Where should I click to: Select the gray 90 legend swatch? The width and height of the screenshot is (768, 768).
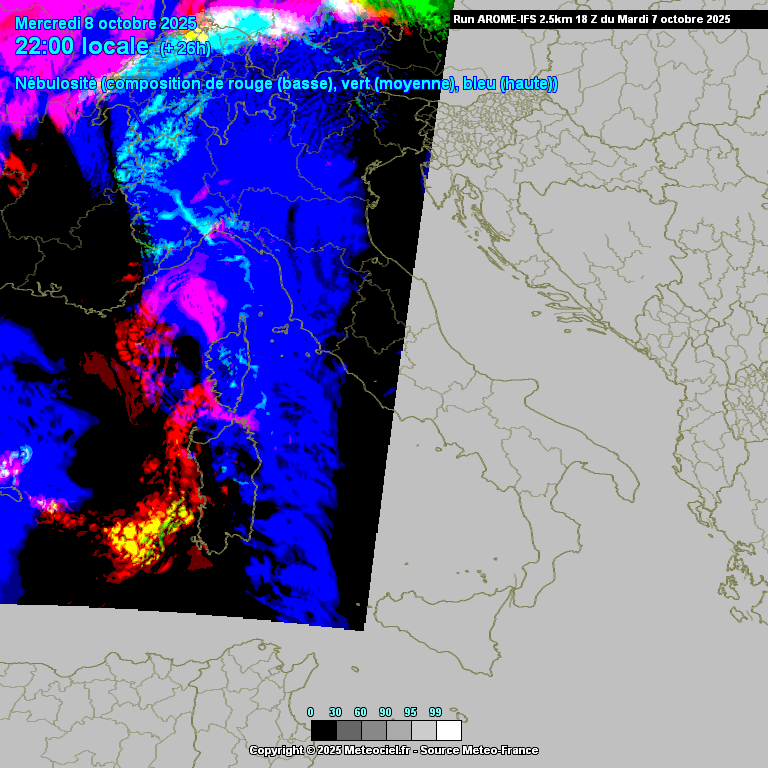[398, 730]
